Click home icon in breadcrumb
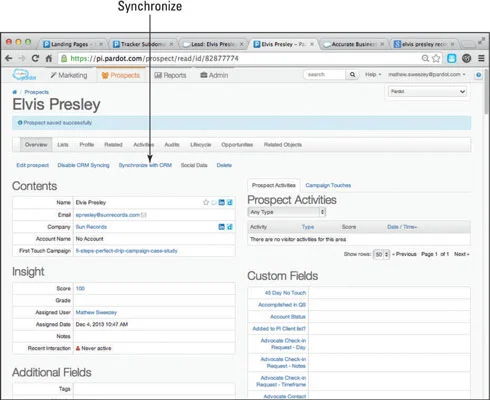 coord(15,92)
